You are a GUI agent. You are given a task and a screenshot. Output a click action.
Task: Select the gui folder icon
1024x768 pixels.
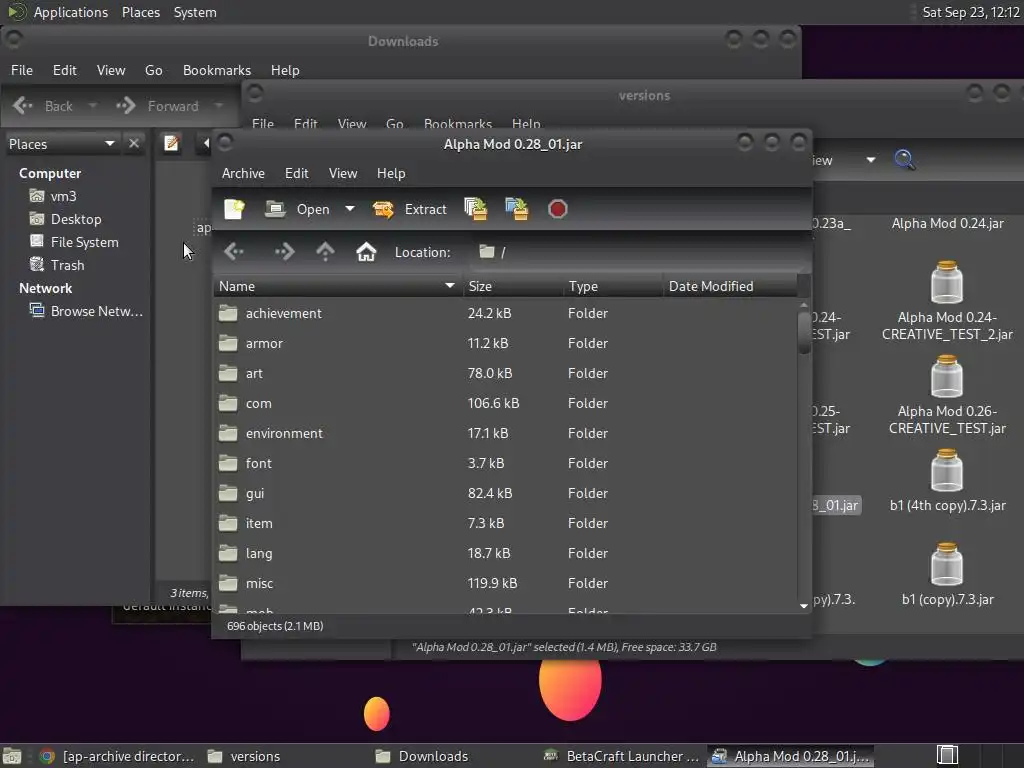[228, 493]
